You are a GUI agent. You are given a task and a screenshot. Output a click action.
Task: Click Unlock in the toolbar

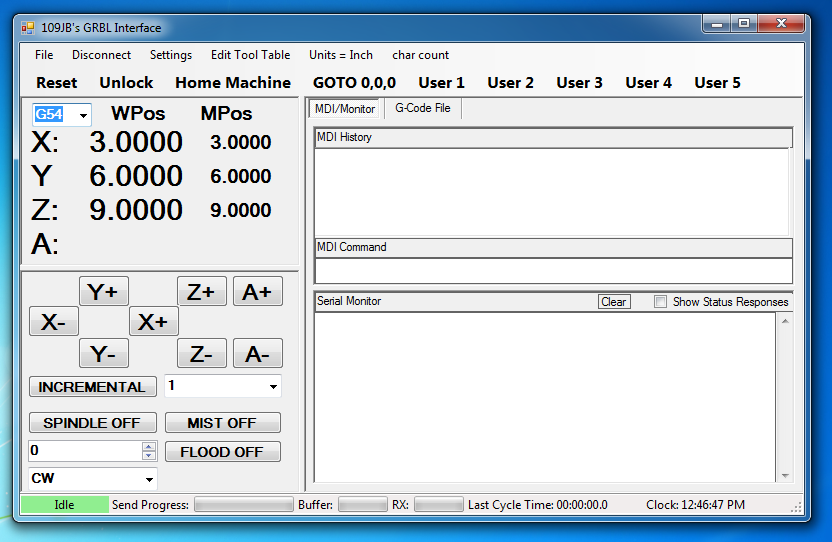[126, 83]
